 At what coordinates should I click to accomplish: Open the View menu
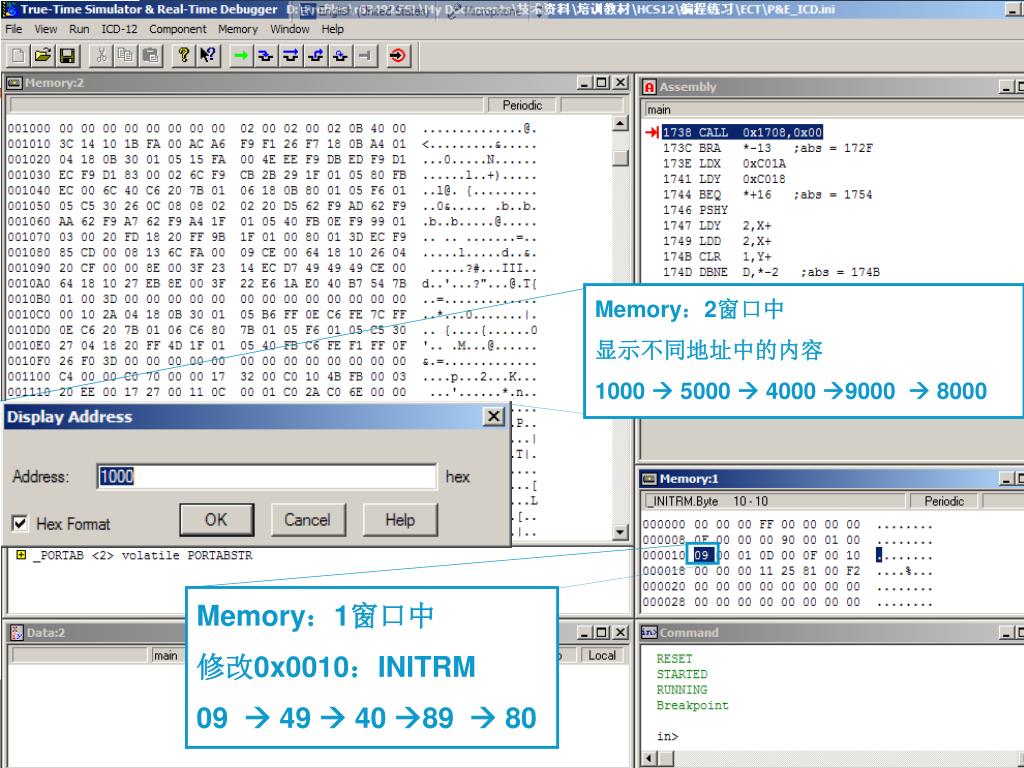tap(46, 29)
